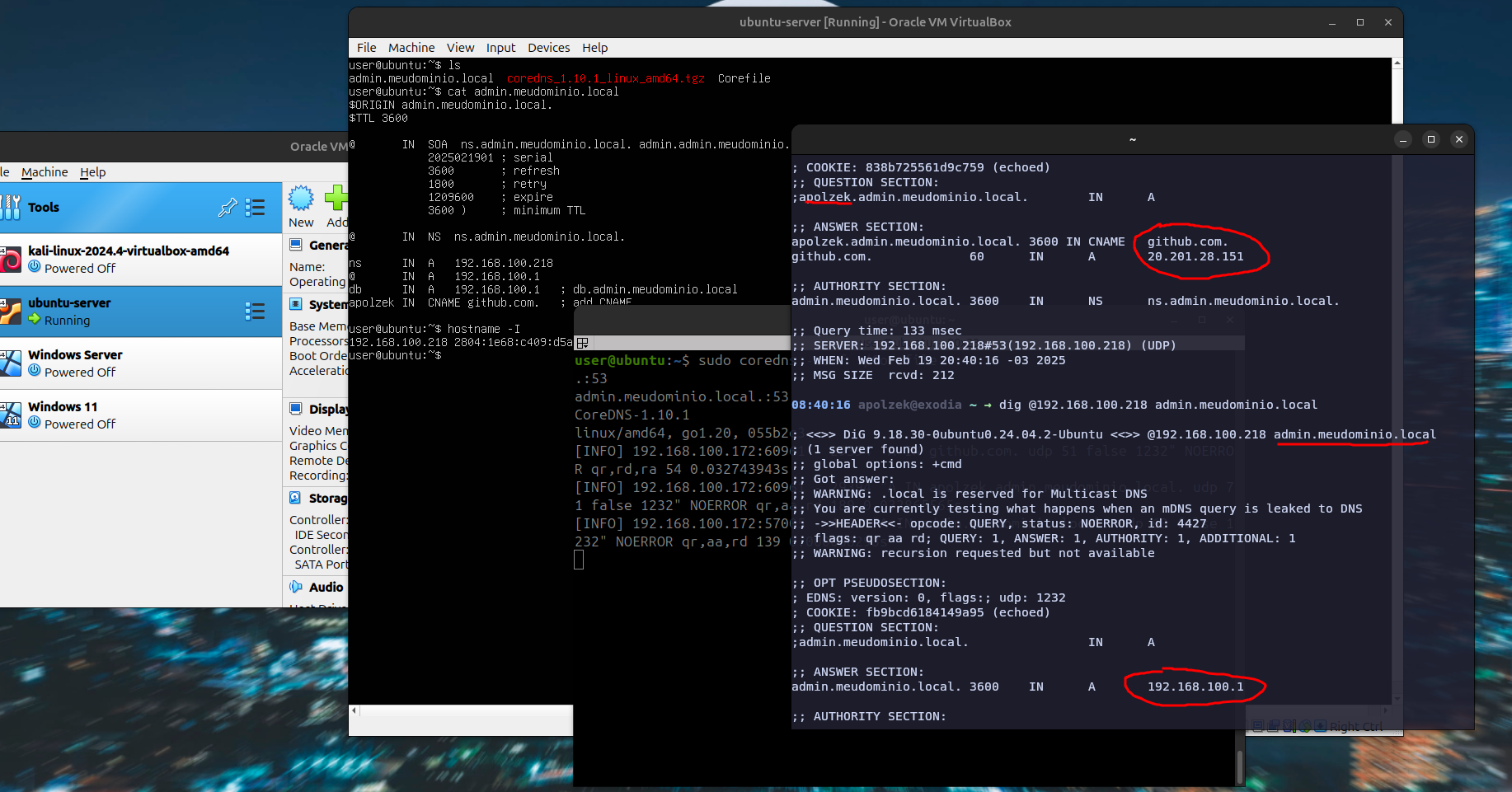The width and height of the screenshot is (1512, 792).
Task: Click the Windows 11 VM icon
Action: point(11,415)
